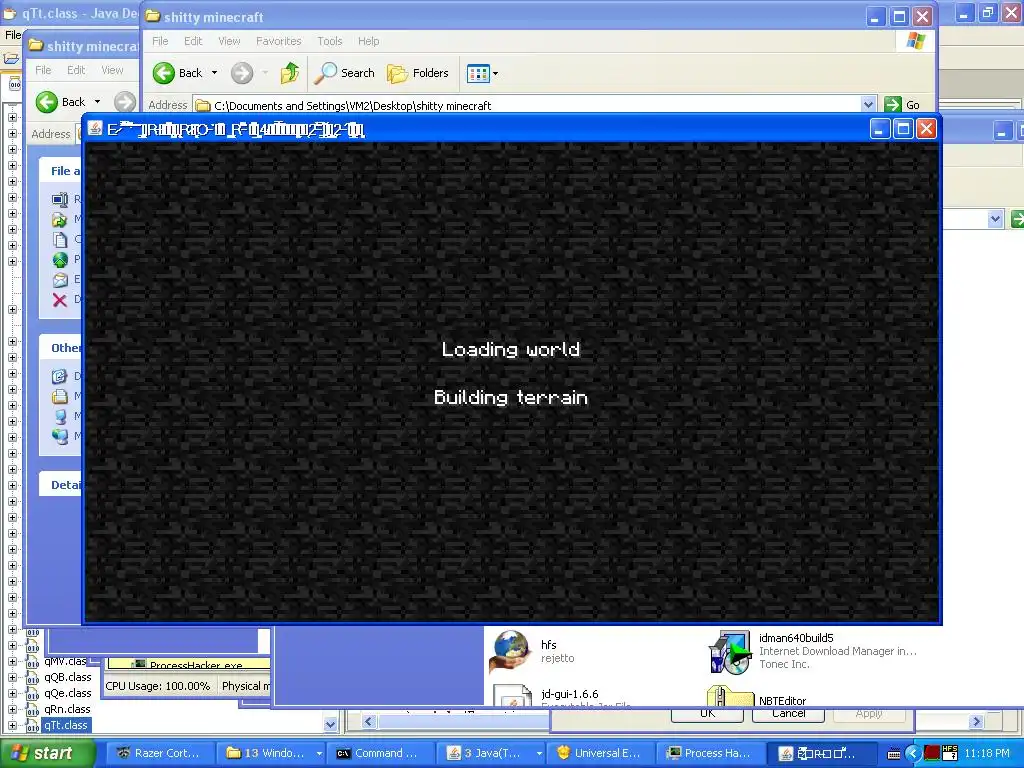
Task: Open File menu in front explorer window
Action: coord(160,41)
